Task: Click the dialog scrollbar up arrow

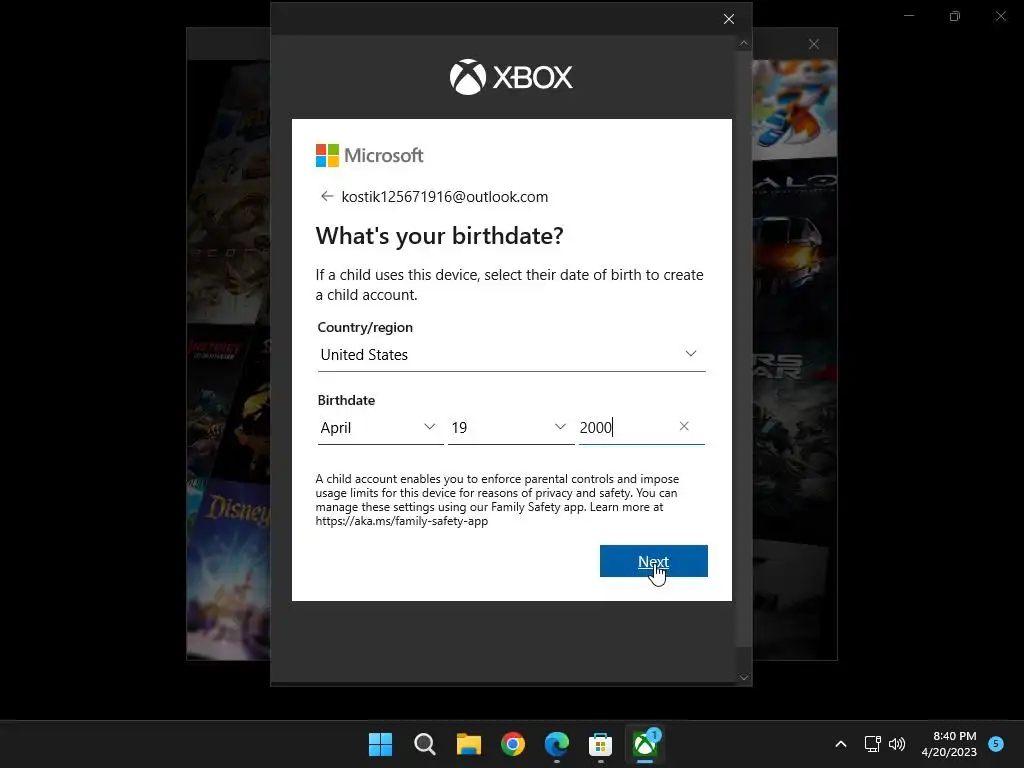Action: tap(743, 44)
